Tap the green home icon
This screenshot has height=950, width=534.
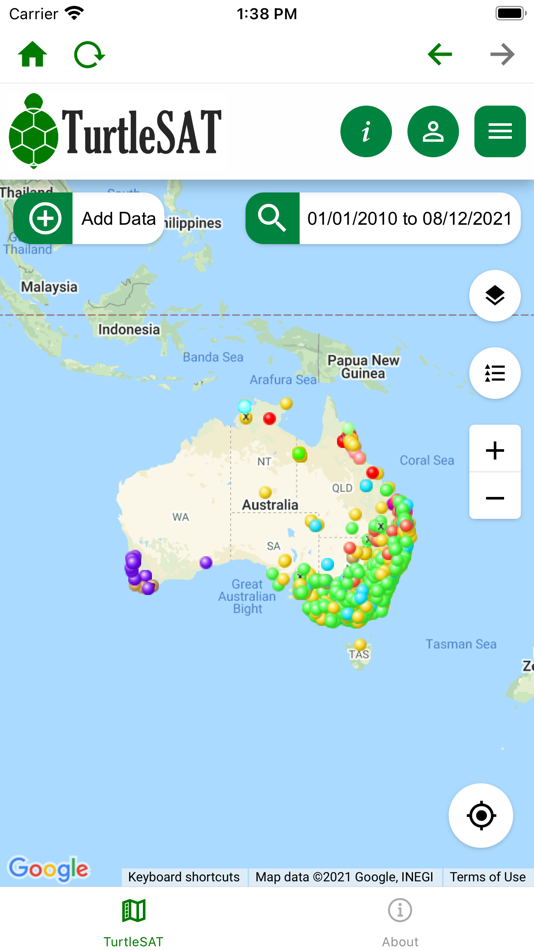(33, 55)
